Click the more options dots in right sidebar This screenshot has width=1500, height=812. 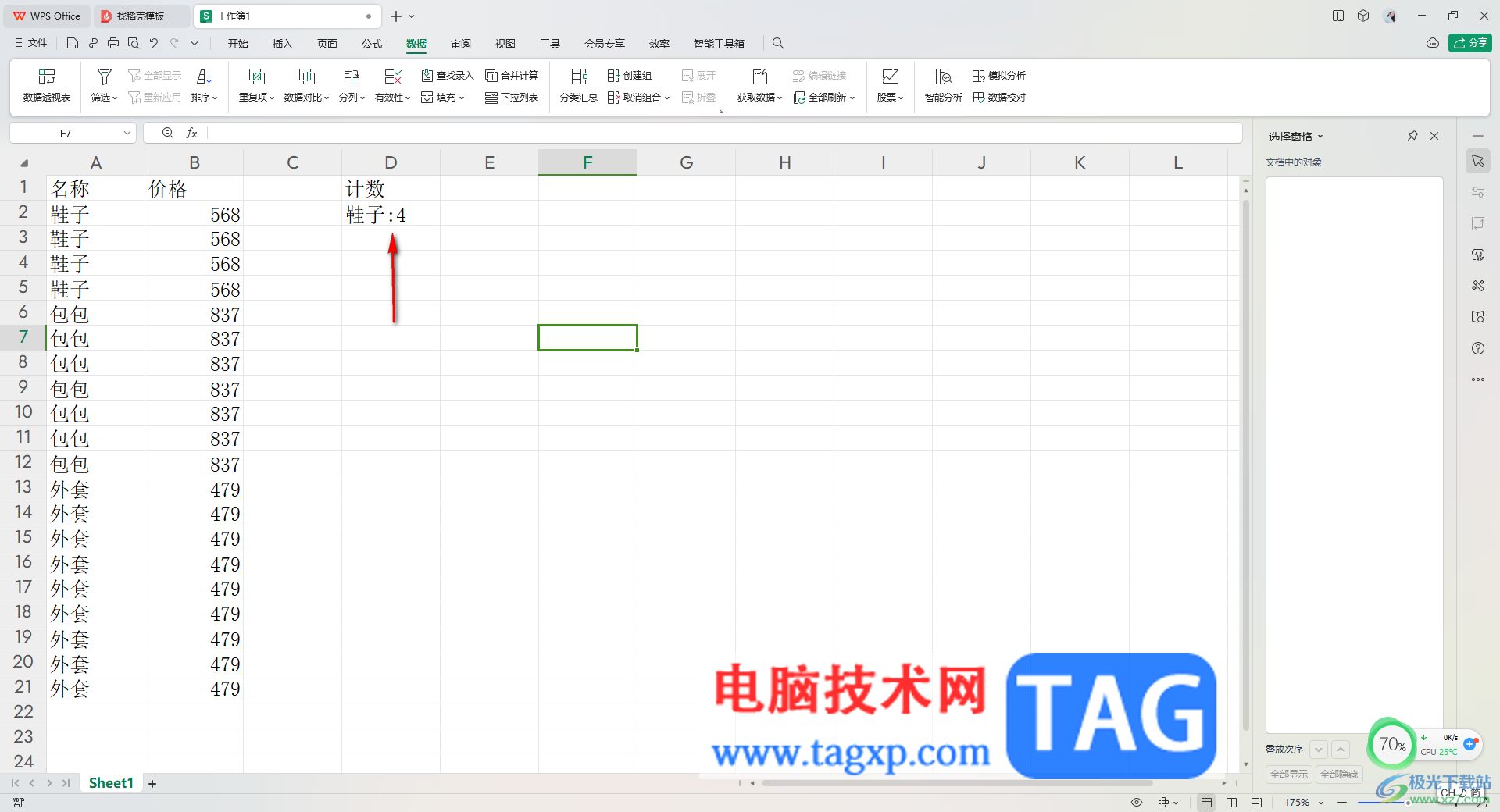1478,379
